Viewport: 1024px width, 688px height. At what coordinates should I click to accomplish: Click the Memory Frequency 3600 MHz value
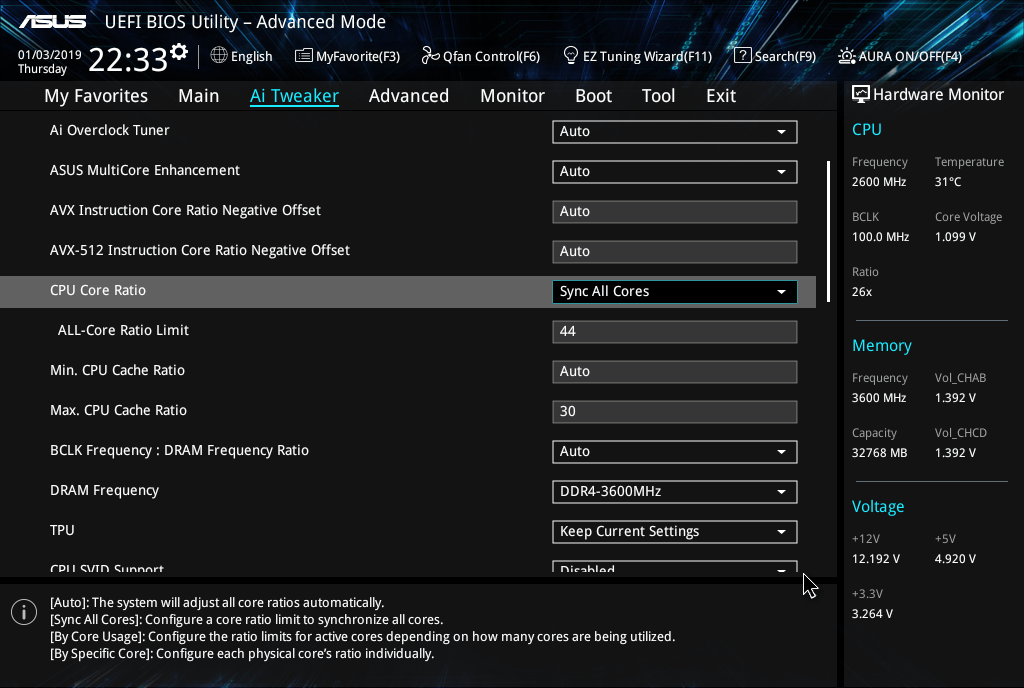(879, 398)
